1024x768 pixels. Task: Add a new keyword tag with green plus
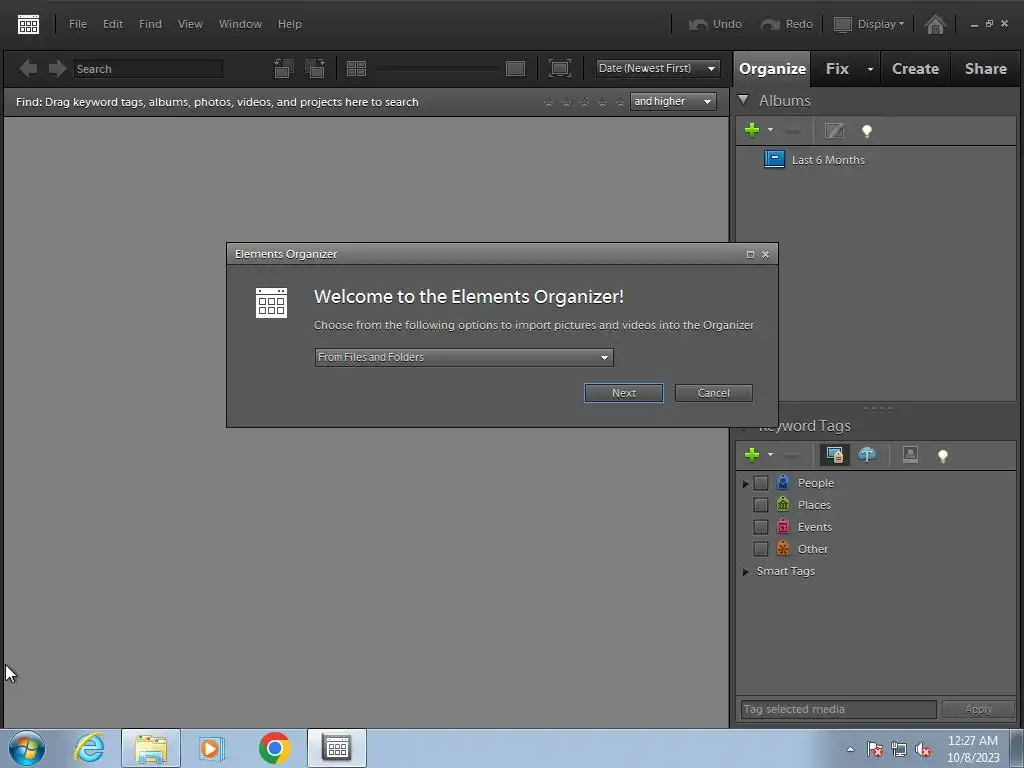[x=752, y=455]
